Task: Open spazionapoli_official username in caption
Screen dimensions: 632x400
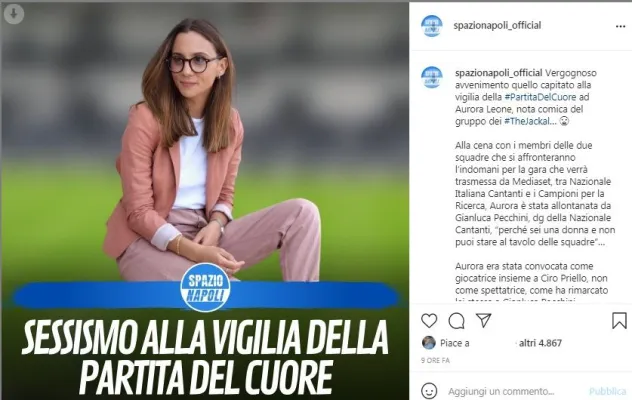Action: point(498,73)
